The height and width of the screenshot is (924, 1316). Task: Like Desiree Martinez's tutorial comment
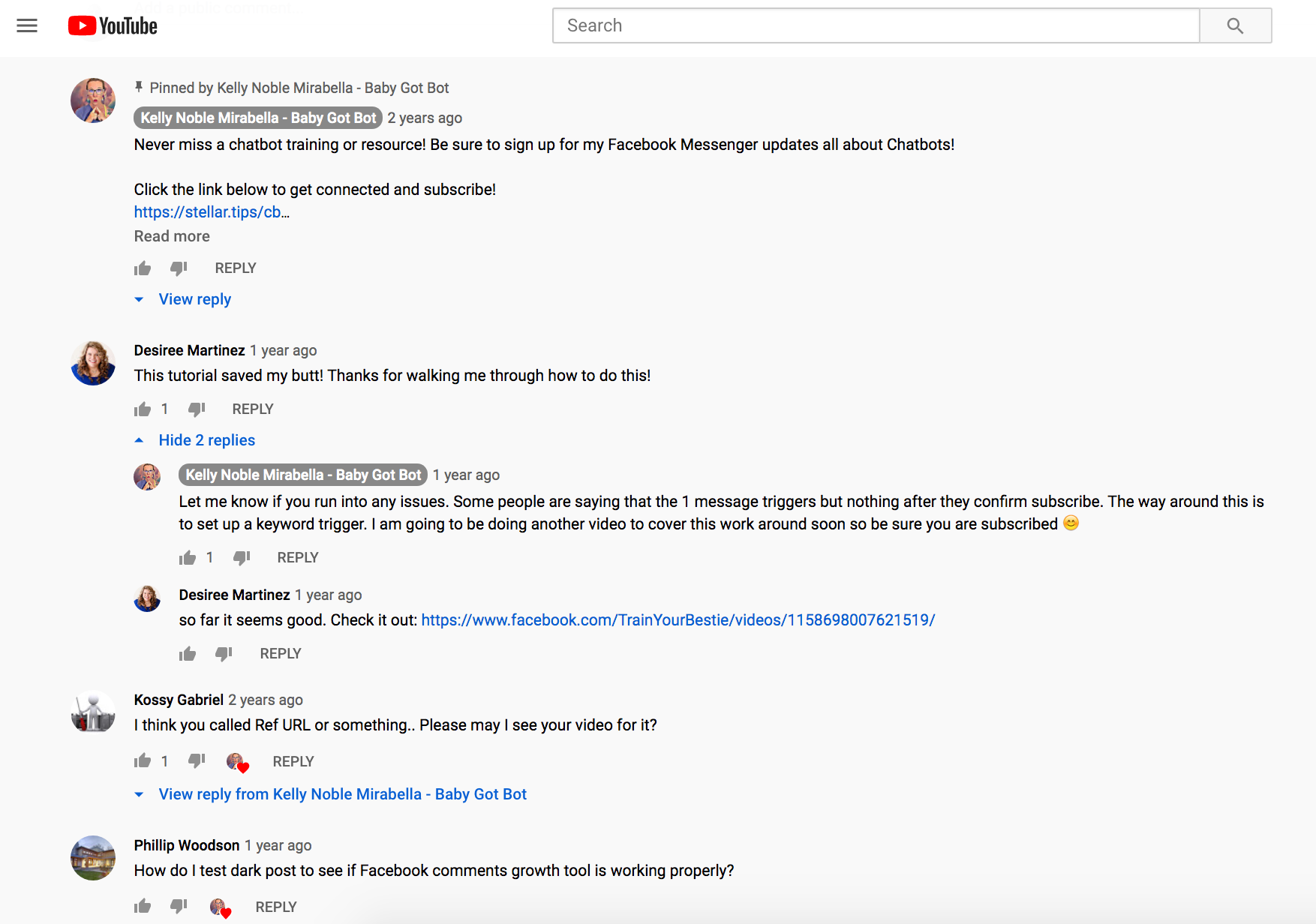(x=143, y=409)
